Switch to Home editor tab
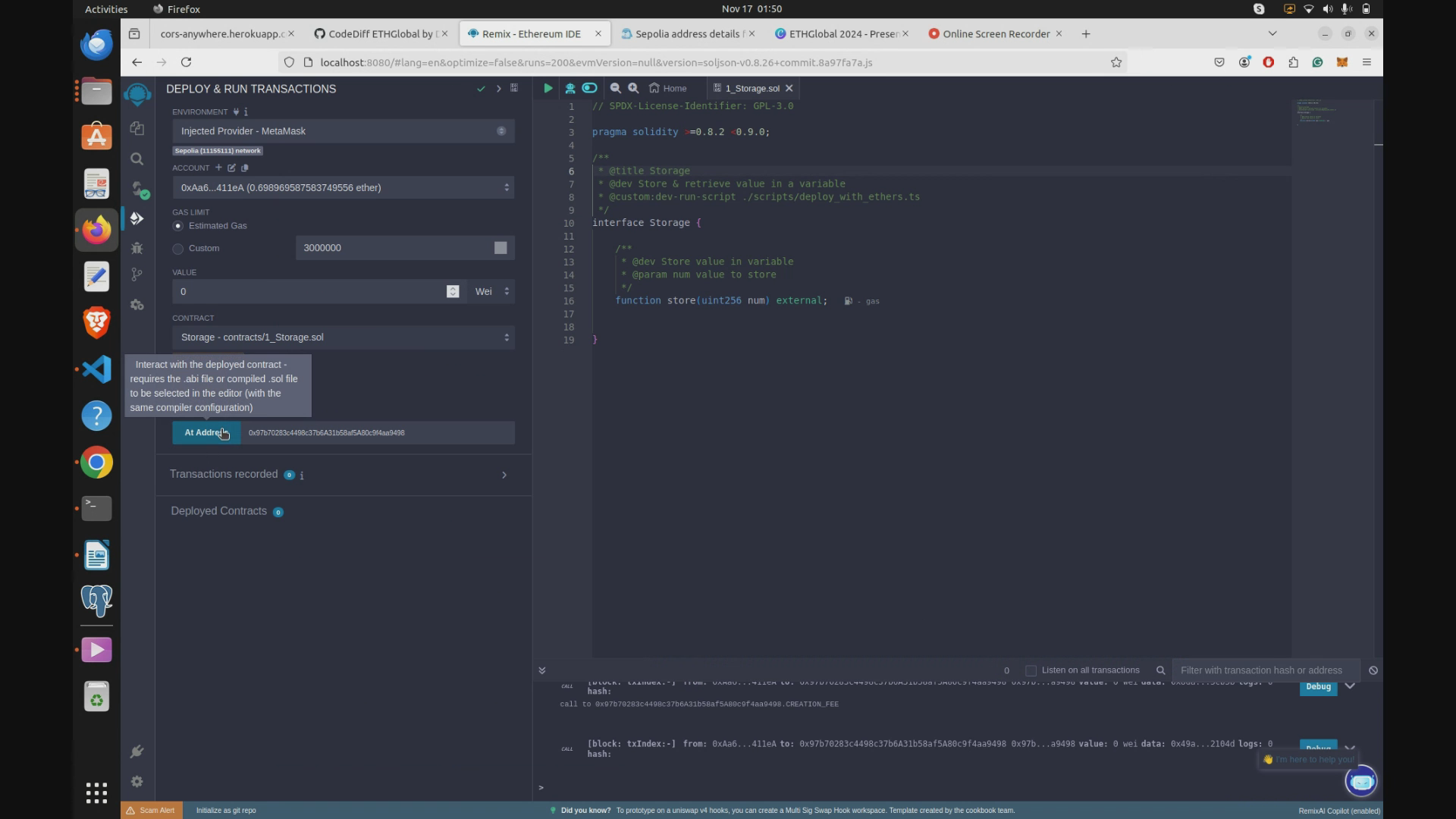Viewport: 1456px width, 819px height. pos(668,88)
